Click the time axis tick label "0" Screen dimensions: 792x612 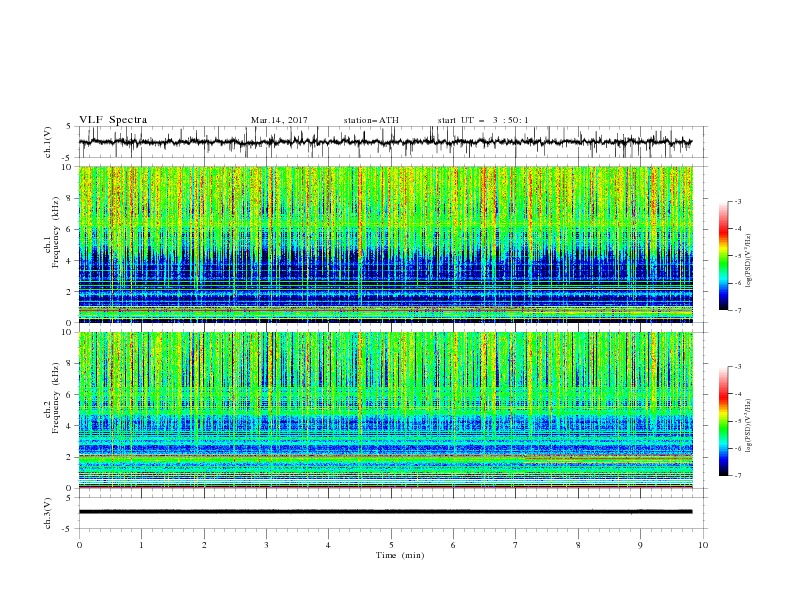coord(79,545)
